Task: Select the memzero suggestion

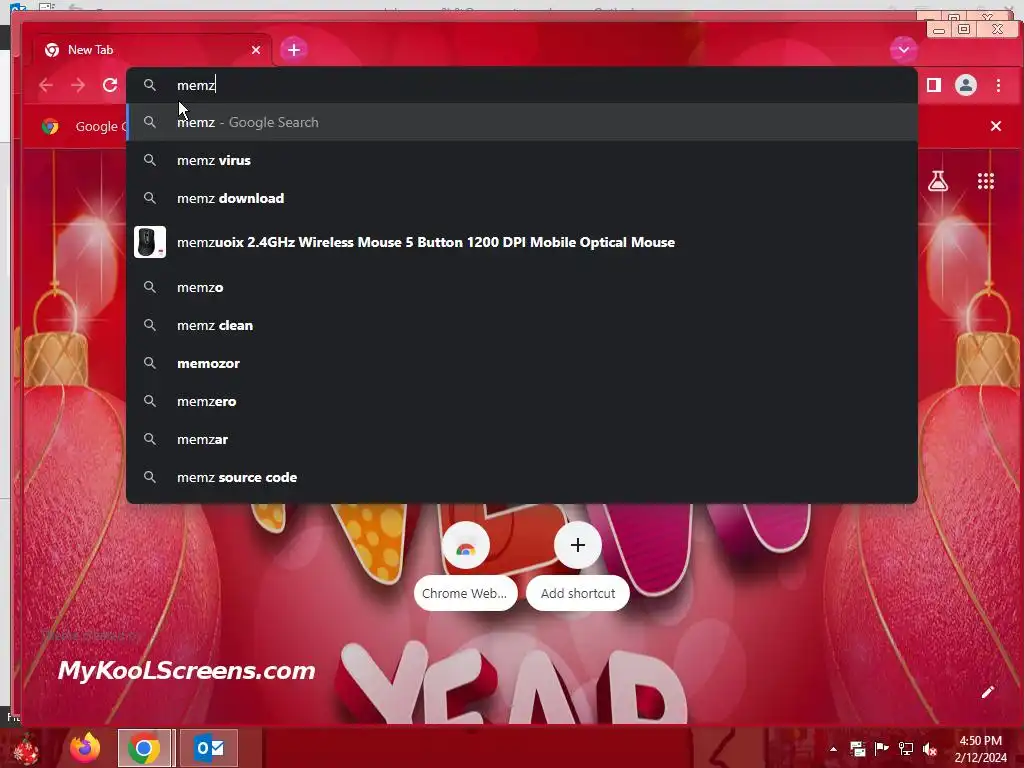Action: [522, 401]
